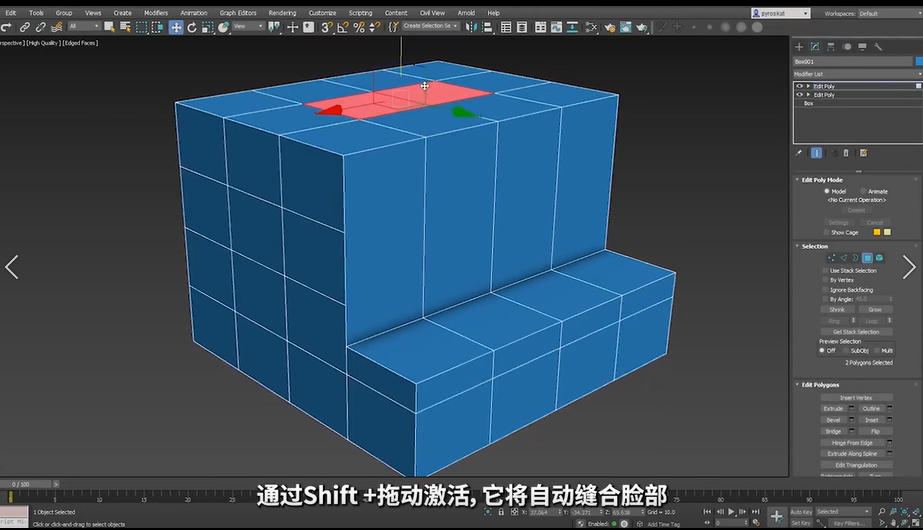Select Polygon sub-object level icon
Image resolution: width=923 pixels, height=530 pixels.
(867, 258)
